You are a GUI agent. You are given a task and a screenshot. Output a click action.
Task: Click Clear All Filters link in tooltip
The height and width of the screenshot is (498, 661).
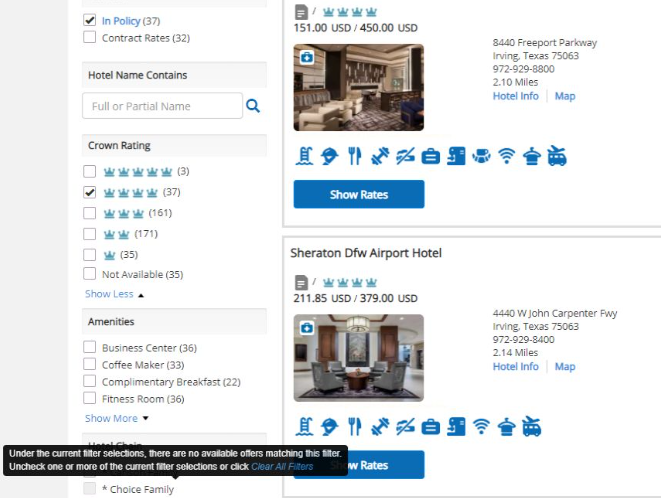click(282, 466)
